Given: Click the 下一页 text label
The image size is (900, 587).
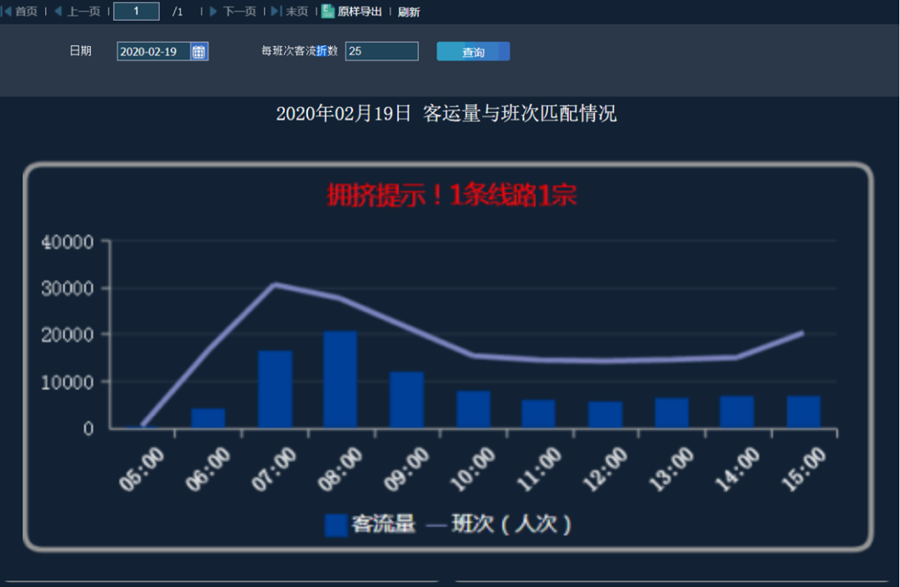Looking at the screenshot, I should click(239, 12).
